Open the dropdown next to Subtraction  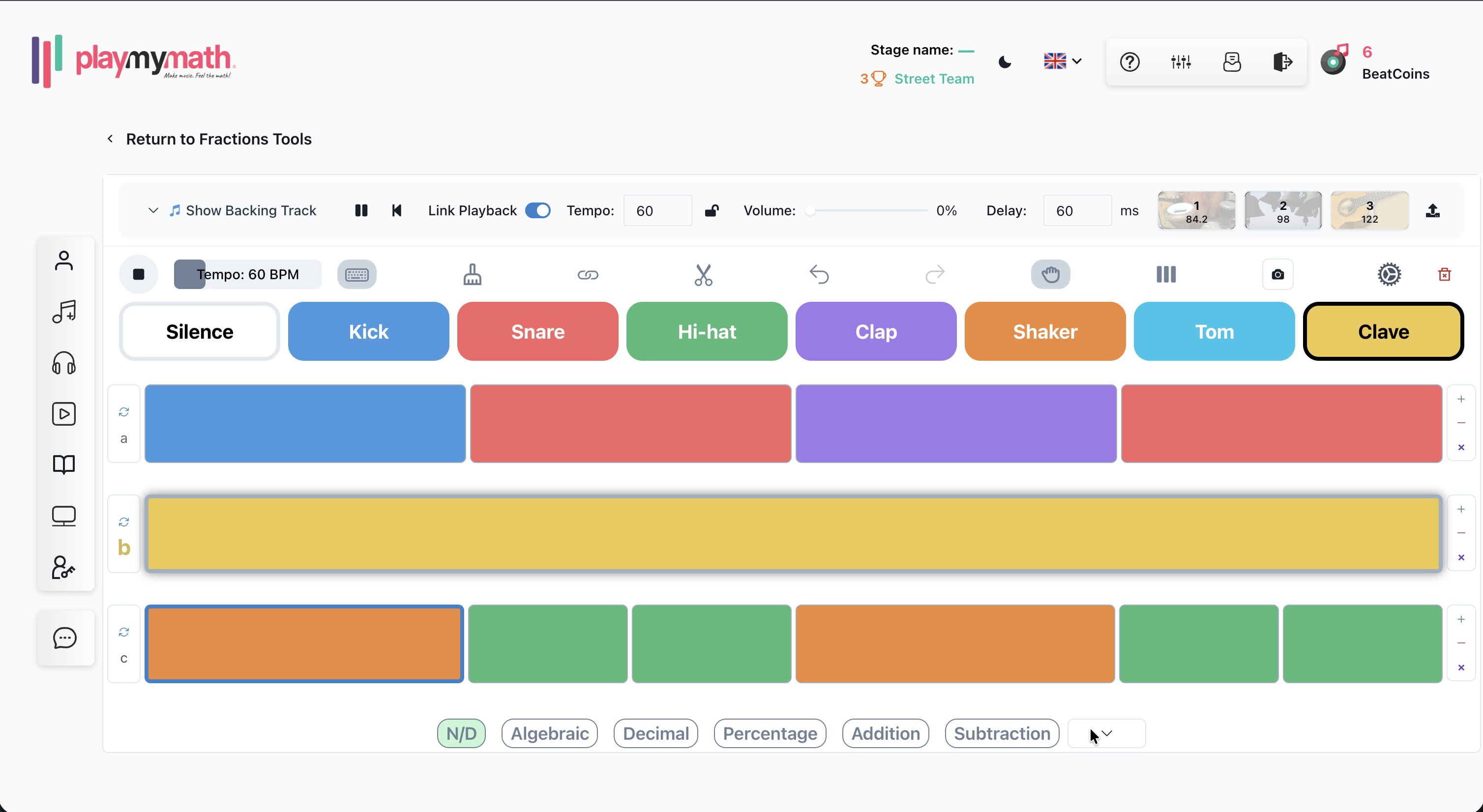point(1106,733)
